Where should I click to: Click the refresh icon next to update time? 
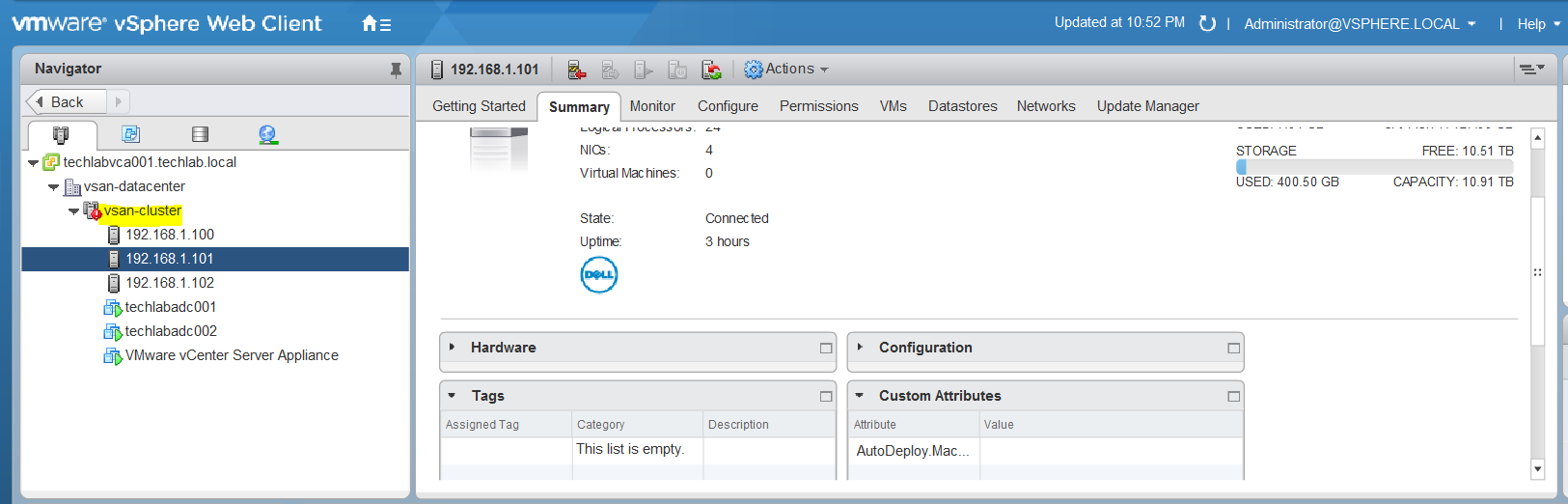coord(1207,23)
